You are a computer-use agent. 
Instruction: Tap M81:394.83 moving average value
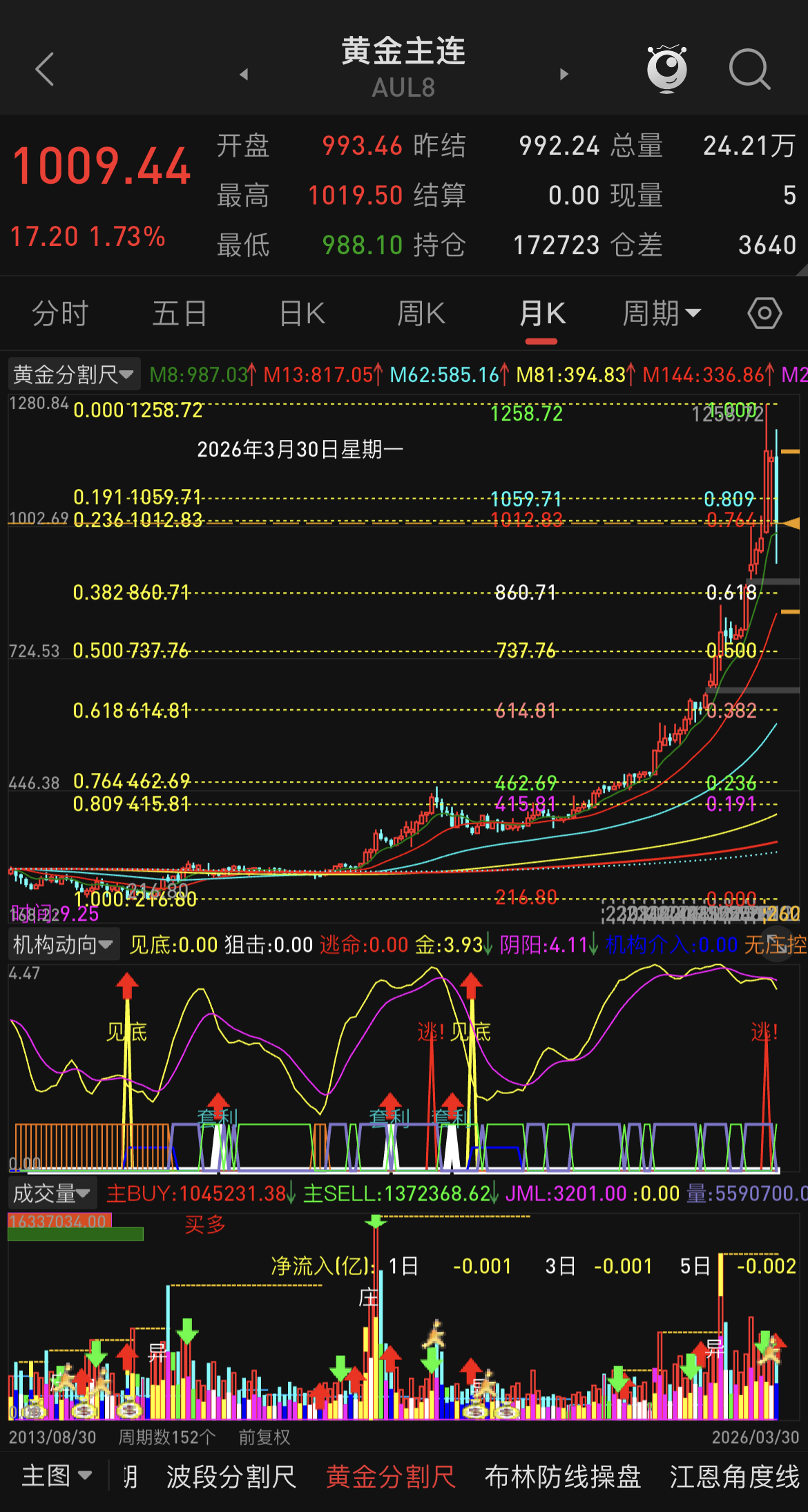[x=576, y=375]
